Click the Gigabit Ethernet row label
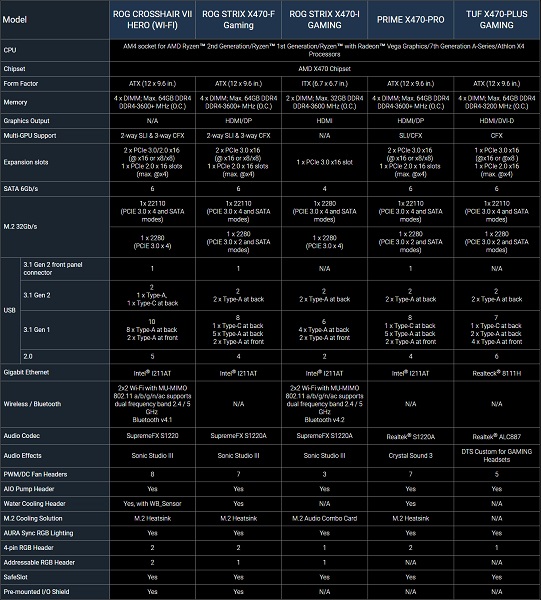 pyautogui.click(x=55, y=372)
